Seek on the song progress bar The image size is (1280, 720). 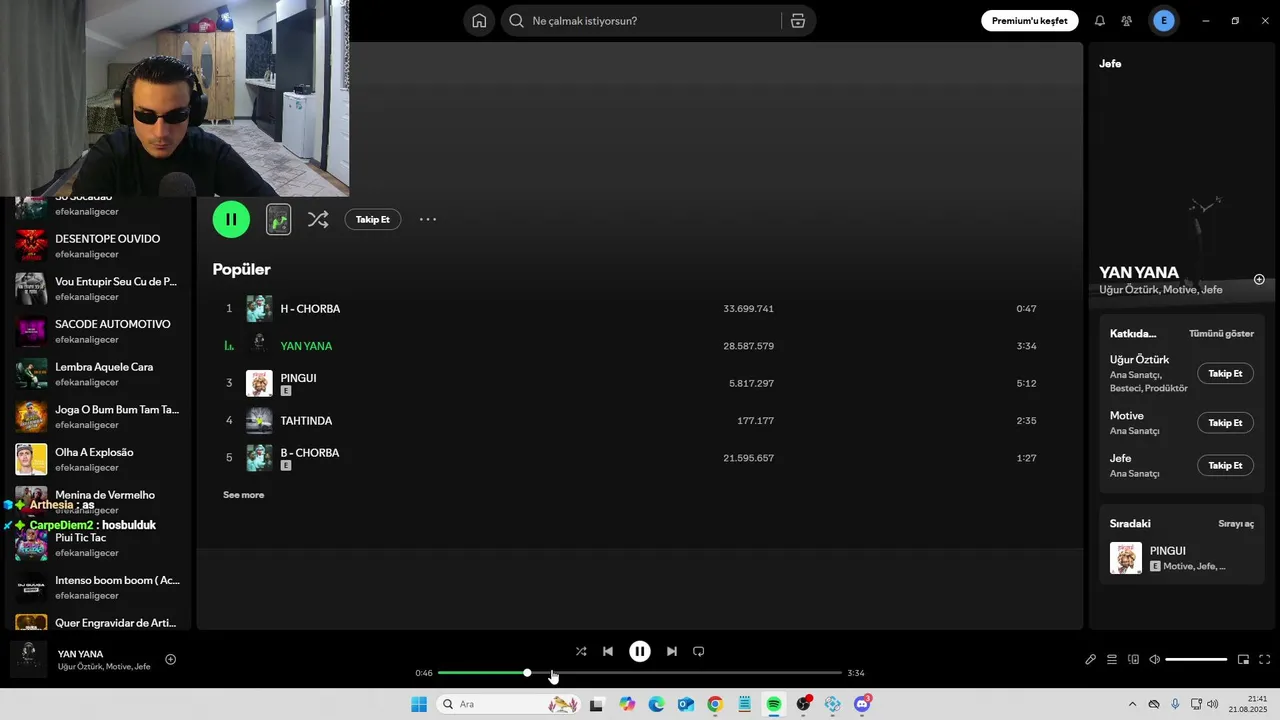pyautogui.click(x=640, y=673)
